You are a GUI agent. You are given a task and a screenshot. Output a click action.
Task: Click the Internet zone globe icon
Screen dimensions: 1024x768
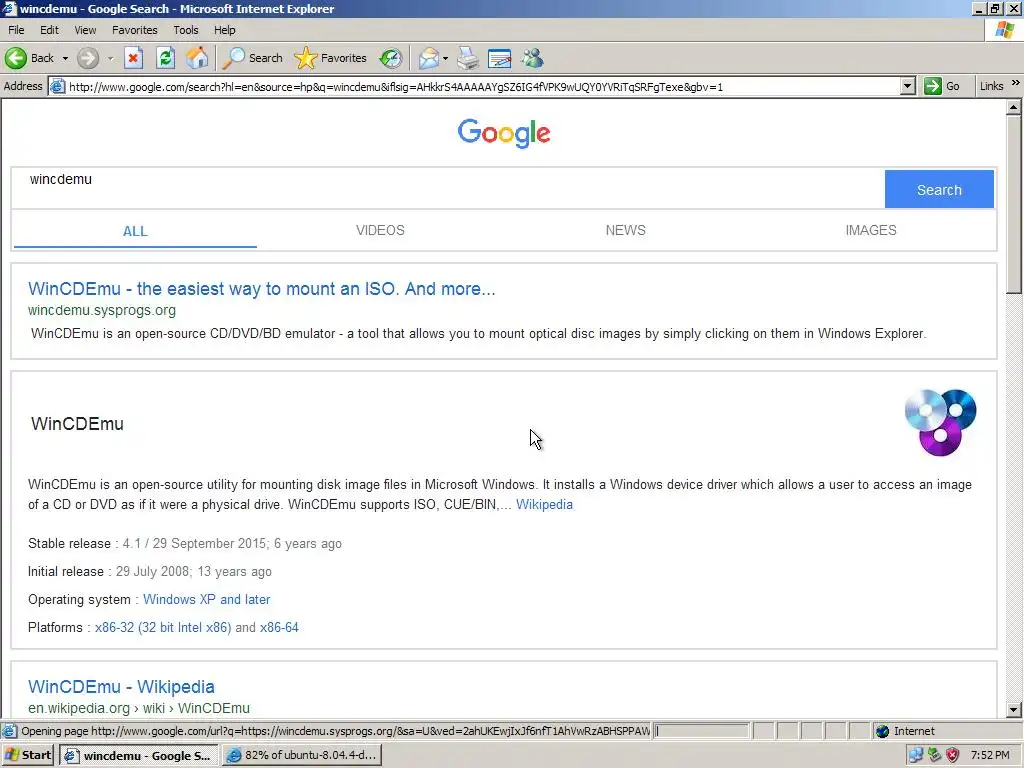882,731
